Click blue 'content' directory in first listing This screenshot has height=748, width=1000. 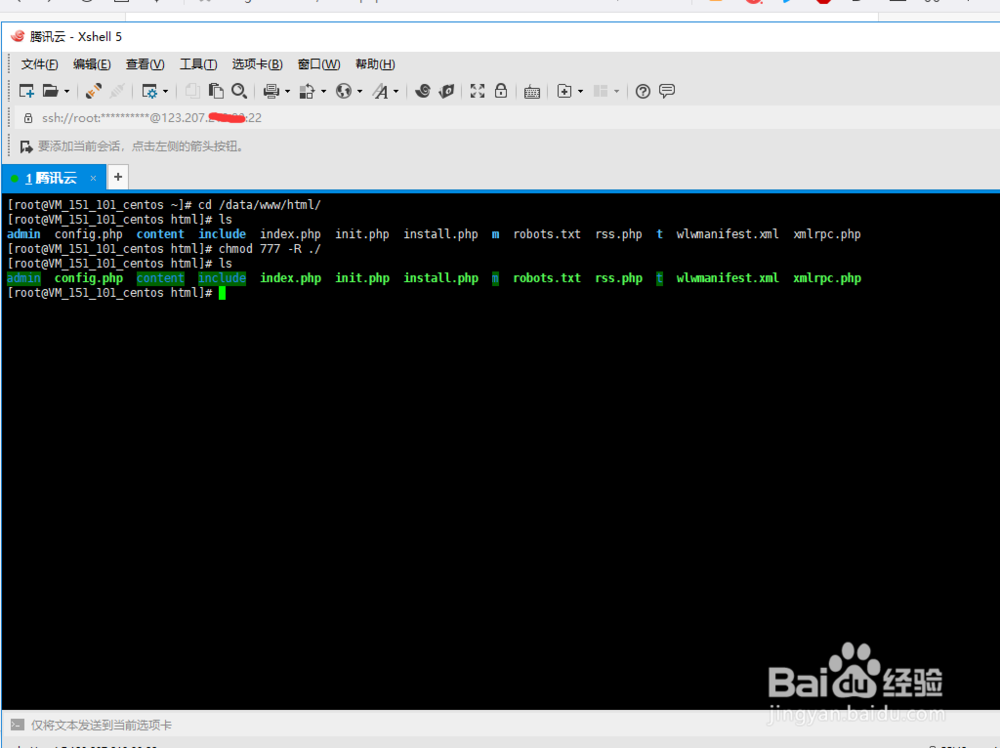160,234
